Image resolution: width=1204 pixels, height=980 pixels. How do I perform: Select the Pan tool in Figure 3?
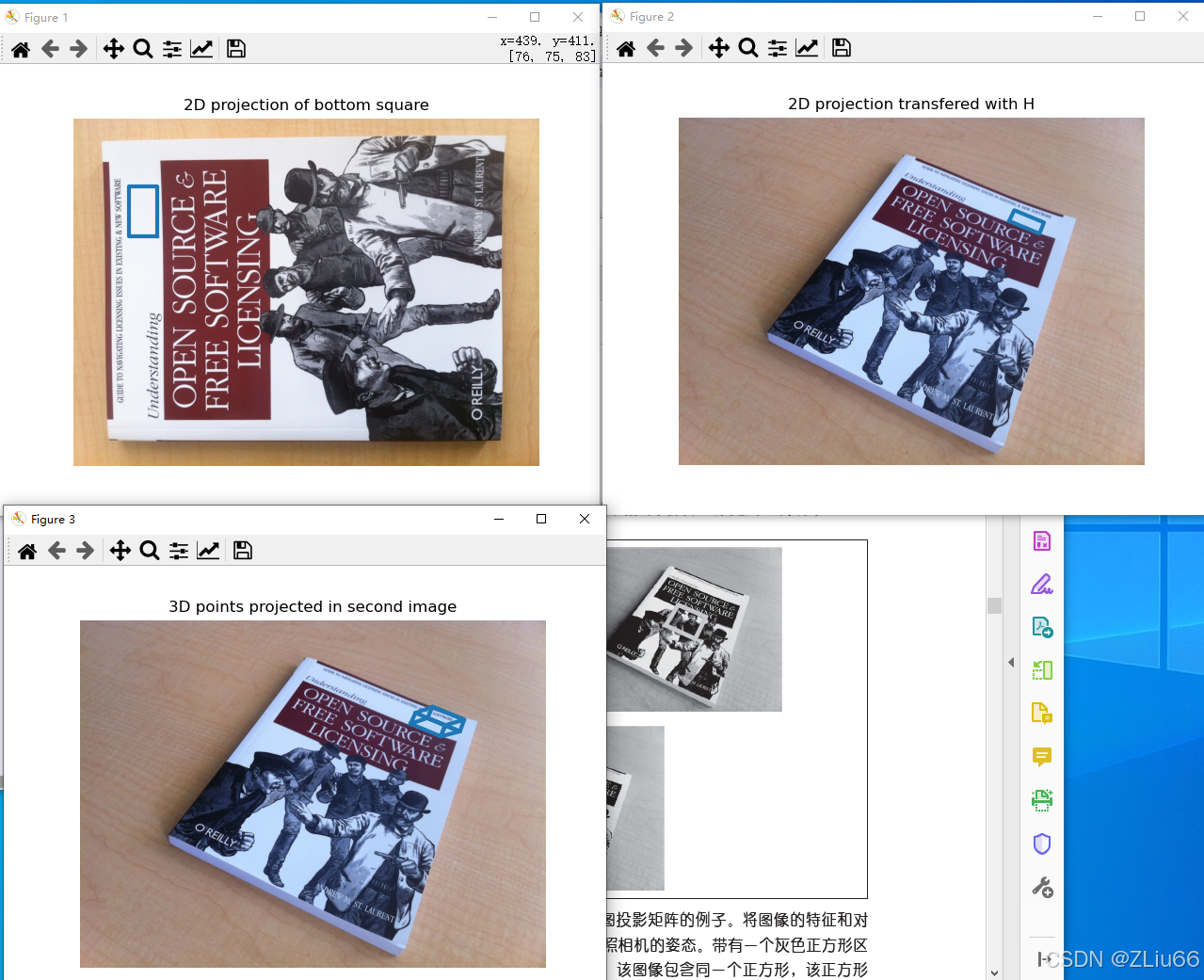(120, 551)
